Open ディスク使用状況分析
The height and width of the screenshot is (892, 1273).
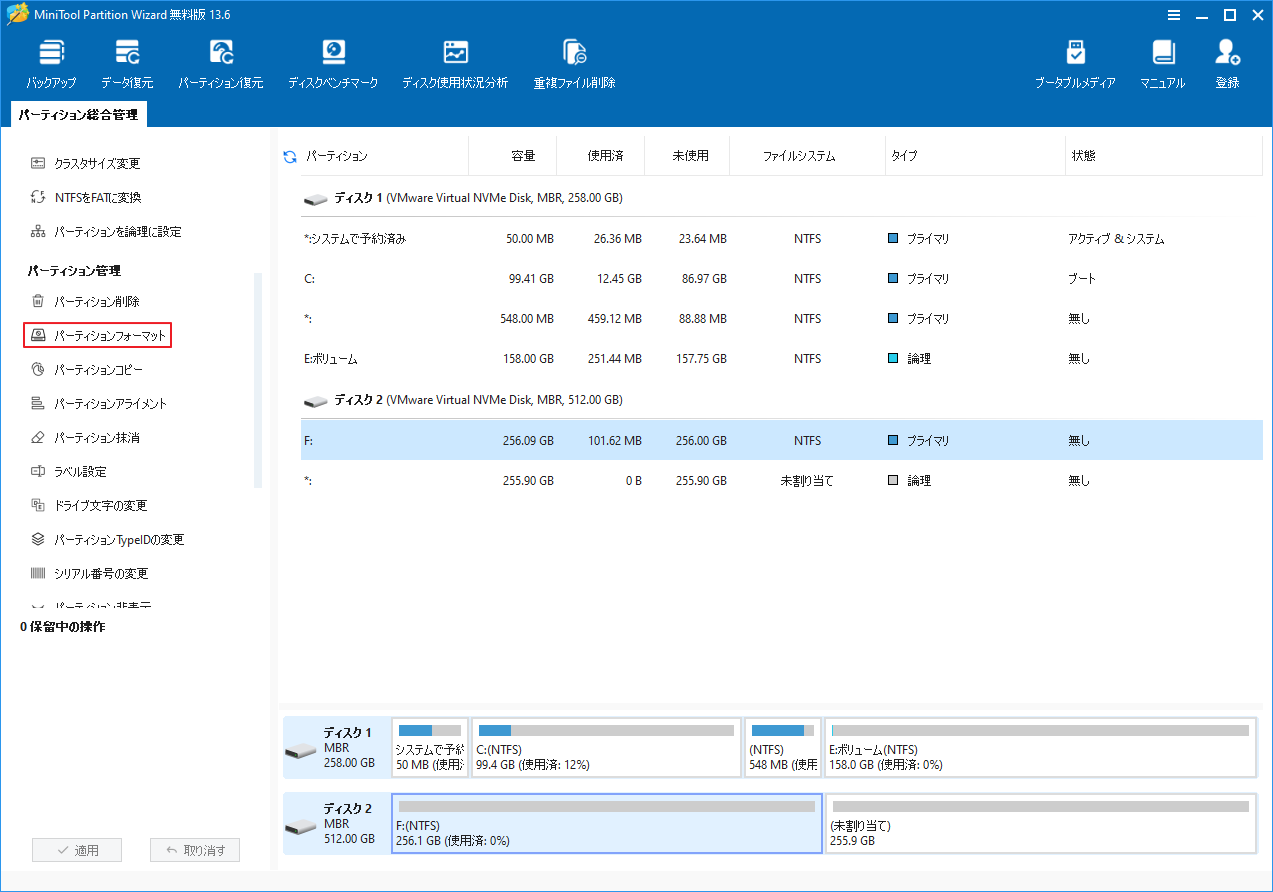pyautogui.click(x=455, y=65)
